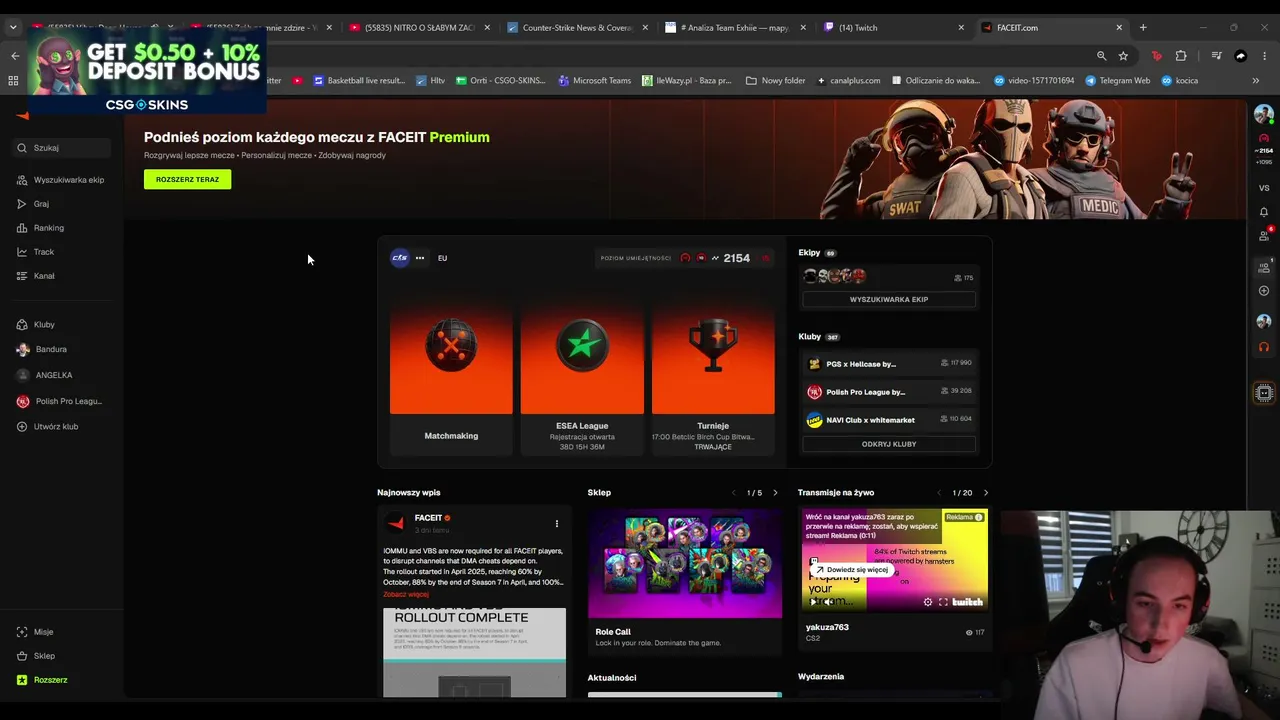Open the FACEIT post options menu
The height and width of the screenshot is (720, 1280).
(x=557, y=523)
